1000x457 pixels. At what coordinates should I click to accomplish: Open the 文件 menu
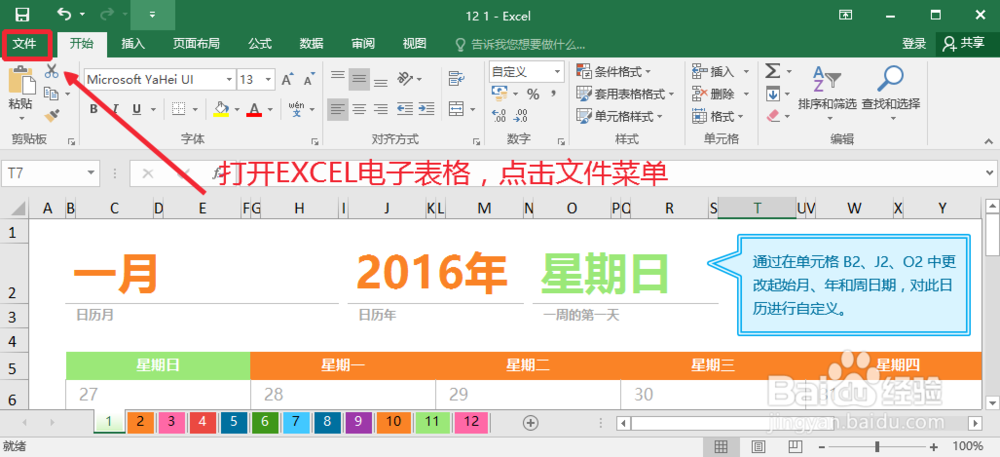[x=26, y=43]
